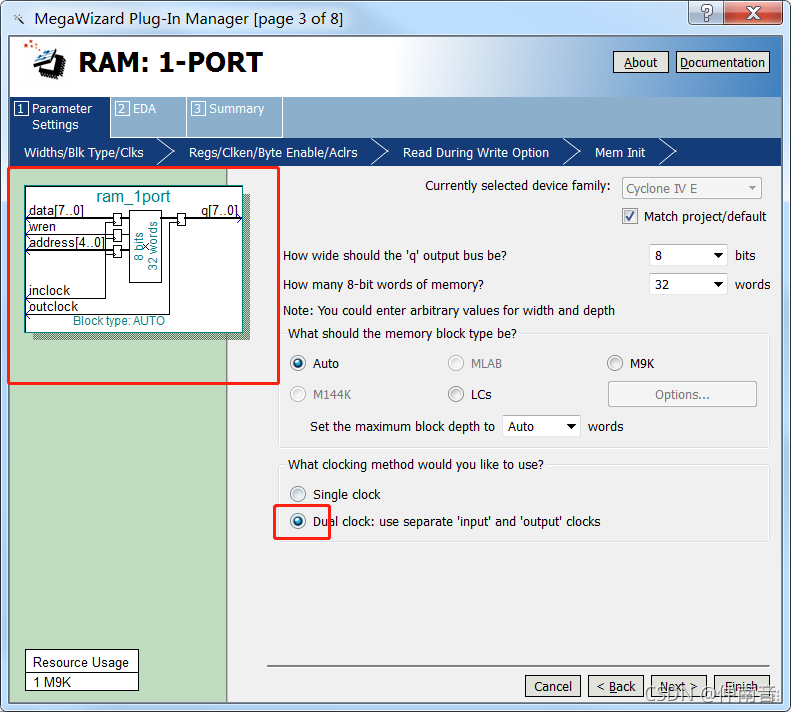Go to Read During Write Option step
The image size is (791, 712).
476,152
